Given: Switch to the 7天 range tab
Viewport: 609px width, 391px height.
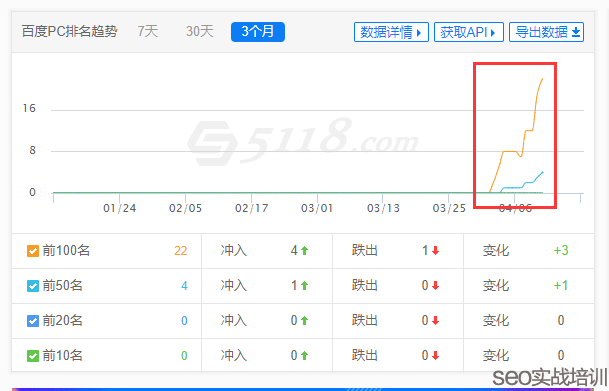Looking at the screenshot, I should click(148, 31).
